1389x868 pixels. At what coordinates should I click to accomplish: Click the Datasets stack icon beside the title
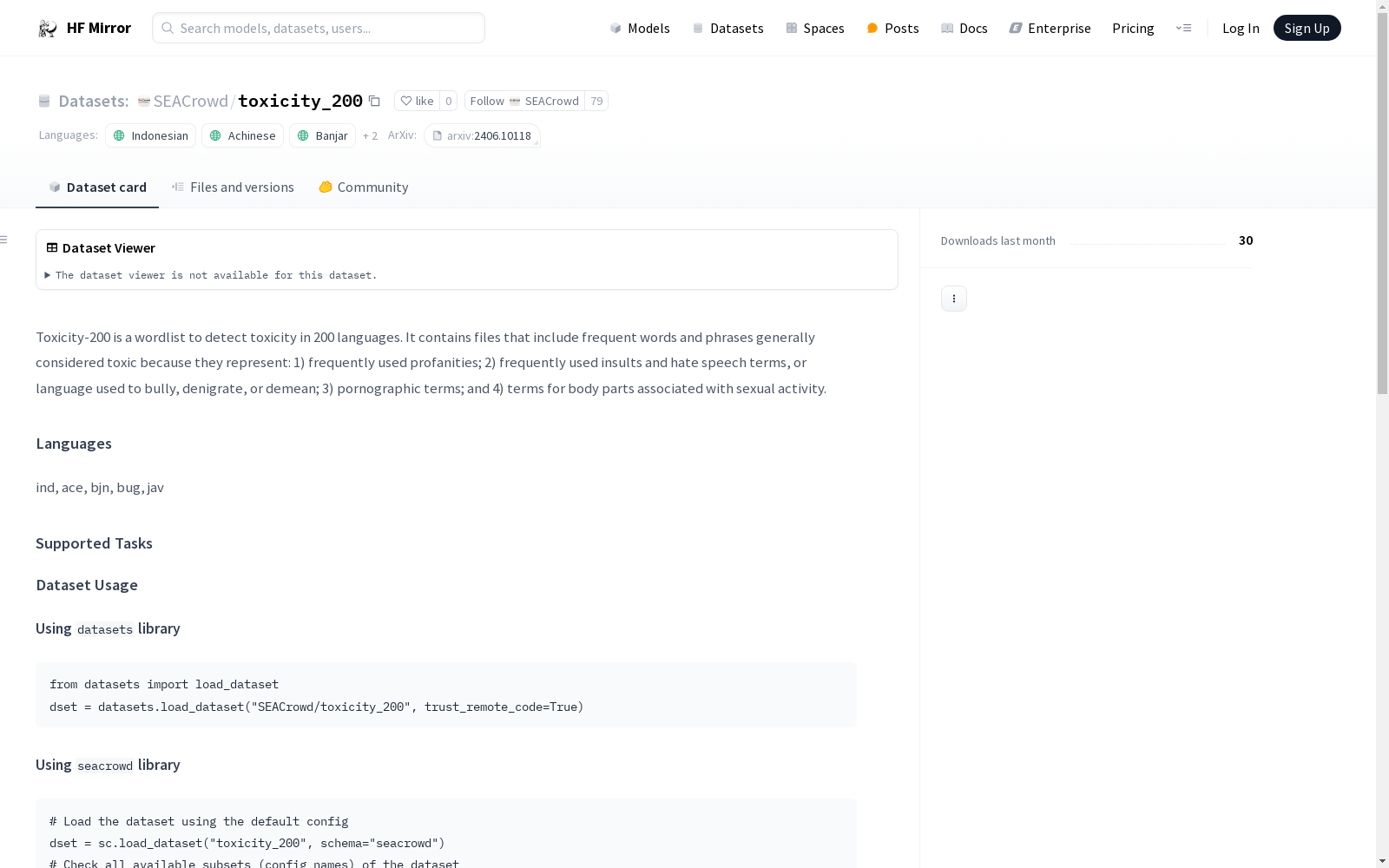[x=44, y=101]
